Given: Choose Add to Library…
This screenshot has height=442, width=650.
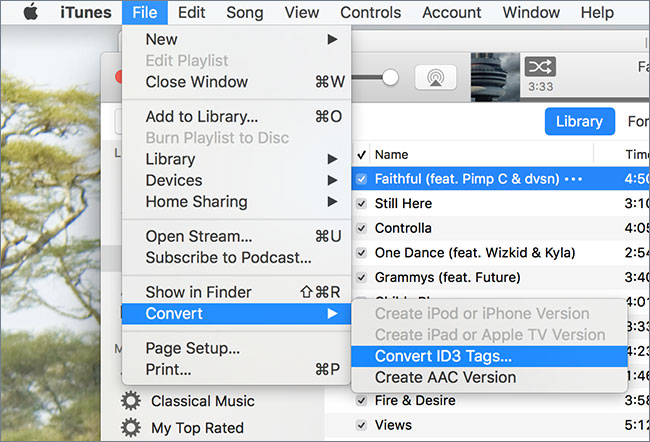Looking at the screenshot, I should coord(236,117).
